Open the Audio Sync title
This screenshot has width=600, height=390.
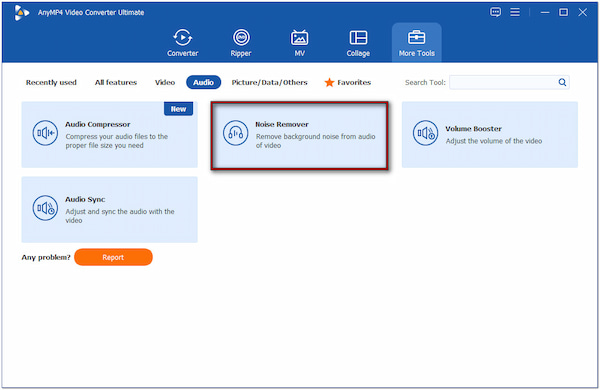(85, 199)
